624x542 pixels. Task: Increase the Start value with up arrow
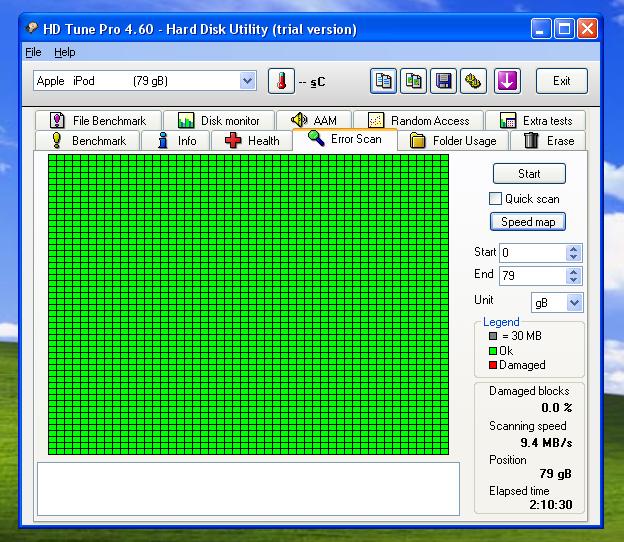click(573, 249)
